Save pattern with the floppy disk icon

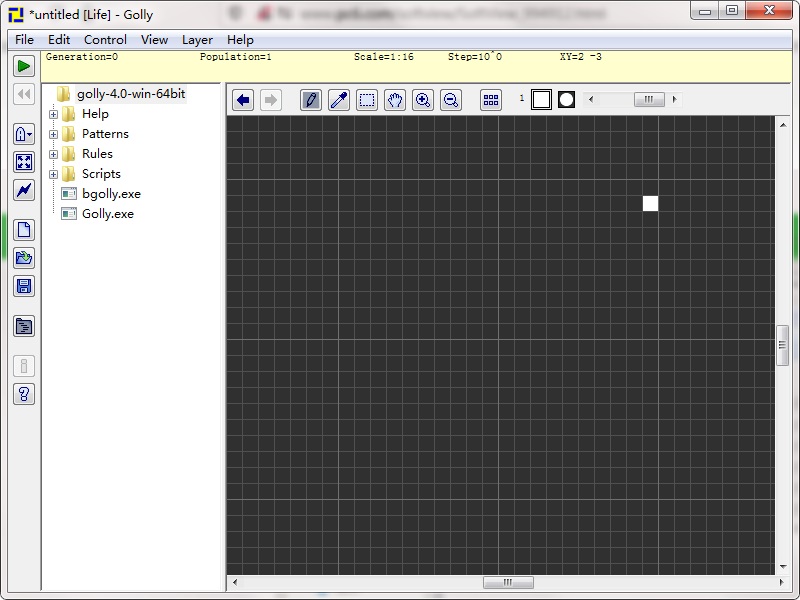(x=24, y=286)
